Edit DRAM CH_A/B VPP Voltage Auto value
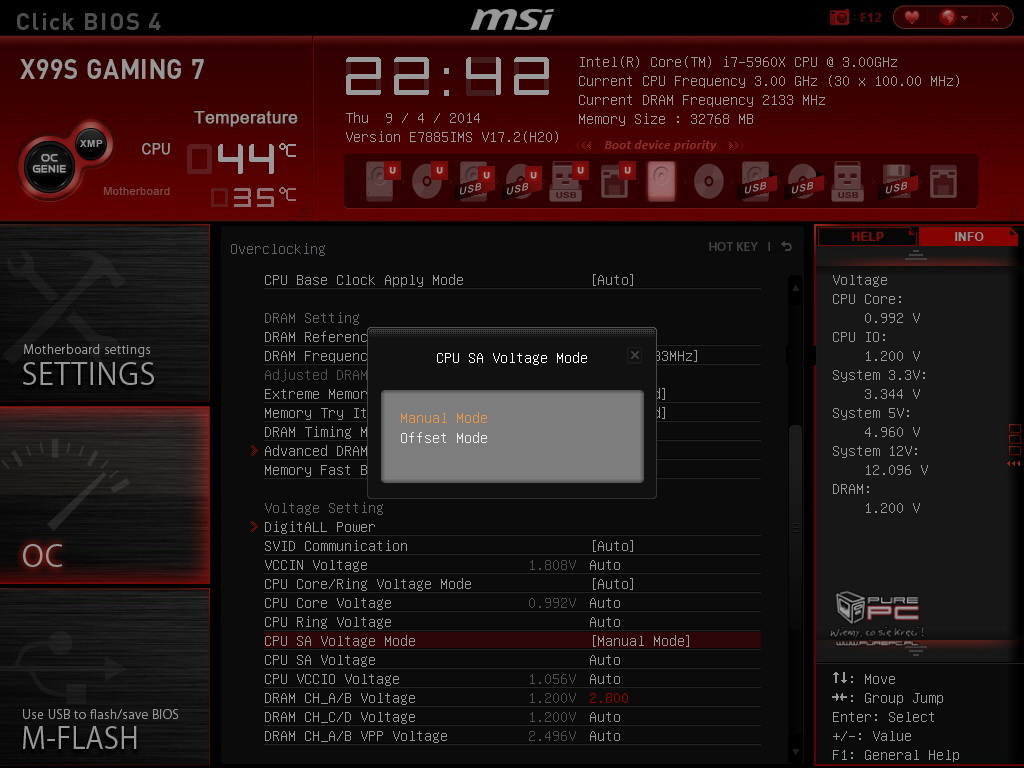1024x768 pixels. coord(605,736)
